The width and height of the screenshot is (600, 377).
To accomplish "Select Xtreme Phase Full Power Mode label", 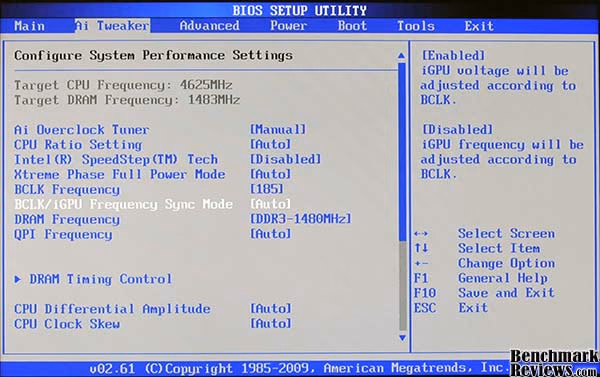I will [x=120, y=175].
